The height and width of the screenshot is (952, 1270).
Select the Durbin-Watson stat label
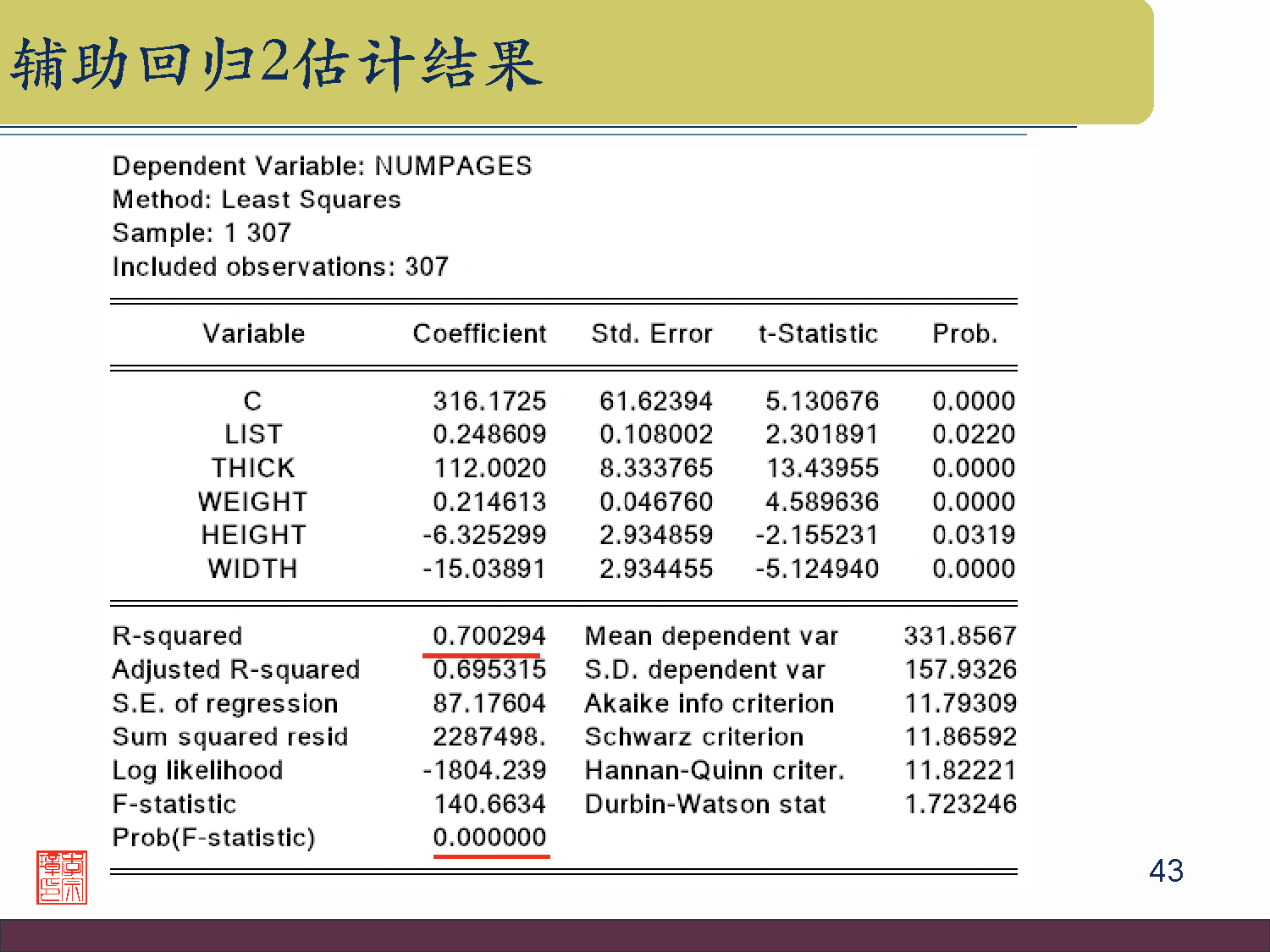[705, 804]
